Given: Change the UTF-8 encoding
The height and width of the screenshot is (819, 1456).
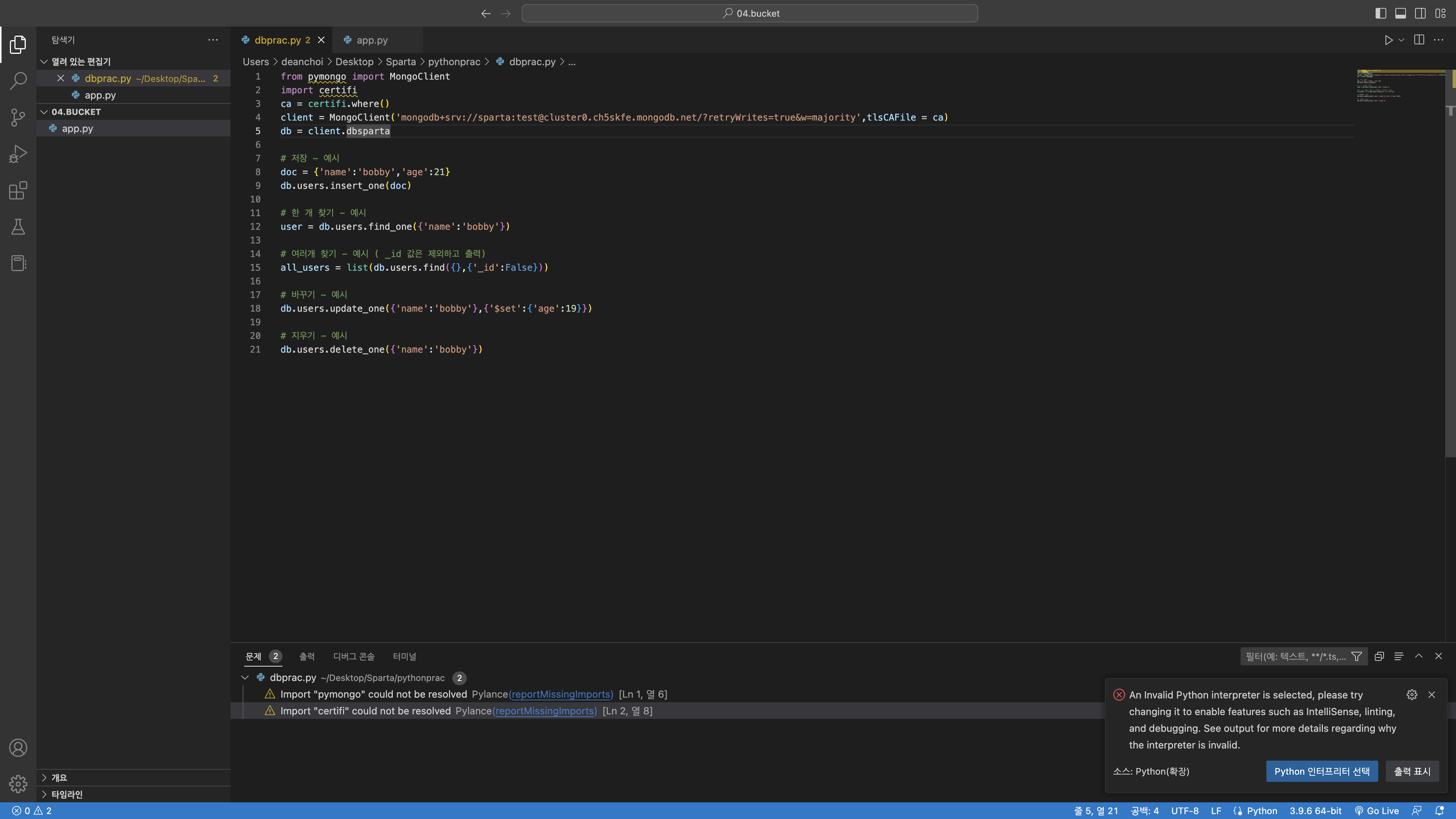Looking at the screenshot, I should pyautogui.click(x=1185, y=811).
